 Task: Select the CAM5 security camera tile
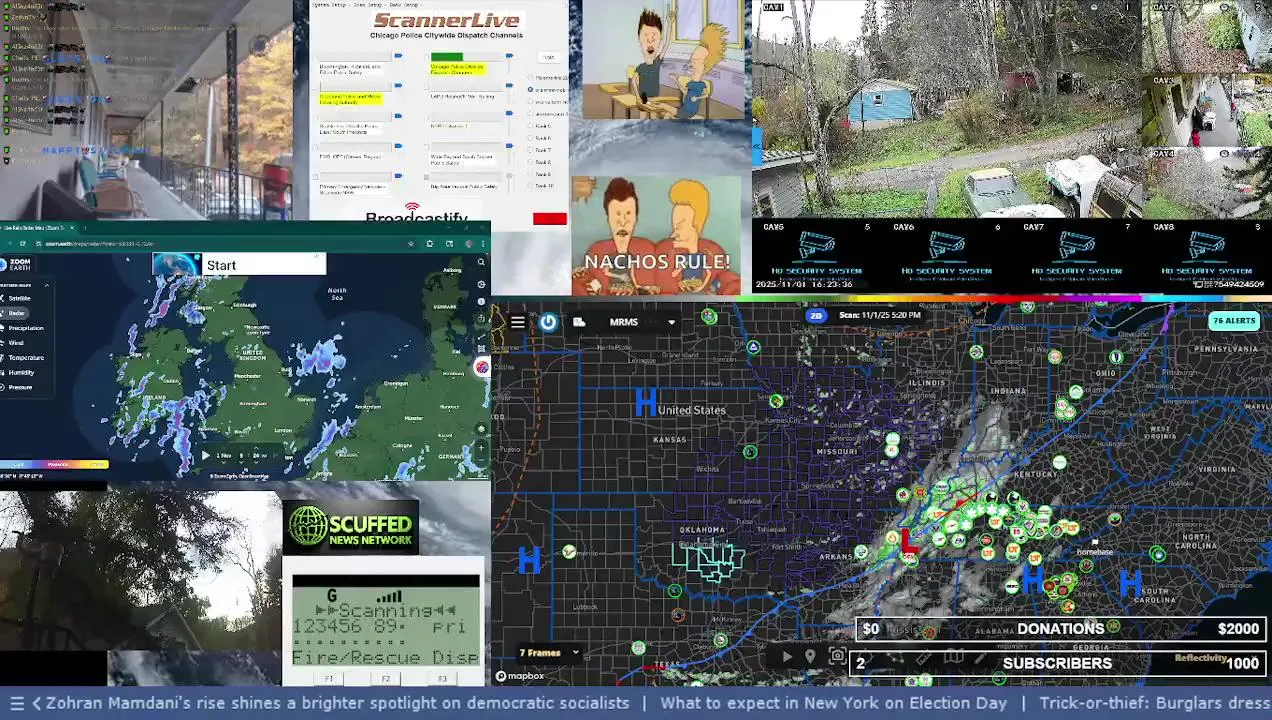816,255
